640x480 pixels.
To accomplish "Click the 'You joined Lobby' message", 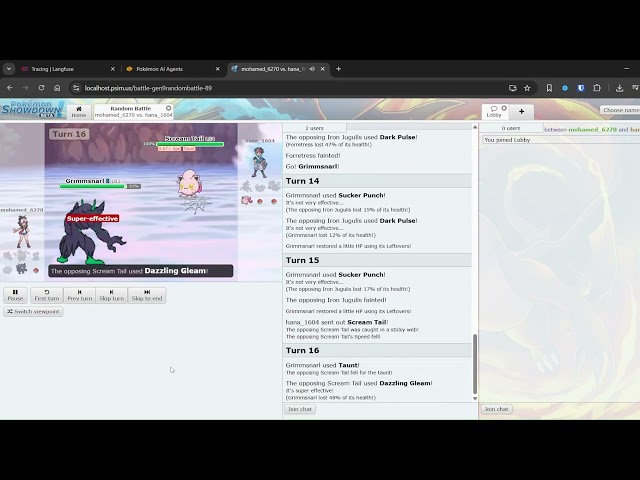I will (x=507, y=140).
